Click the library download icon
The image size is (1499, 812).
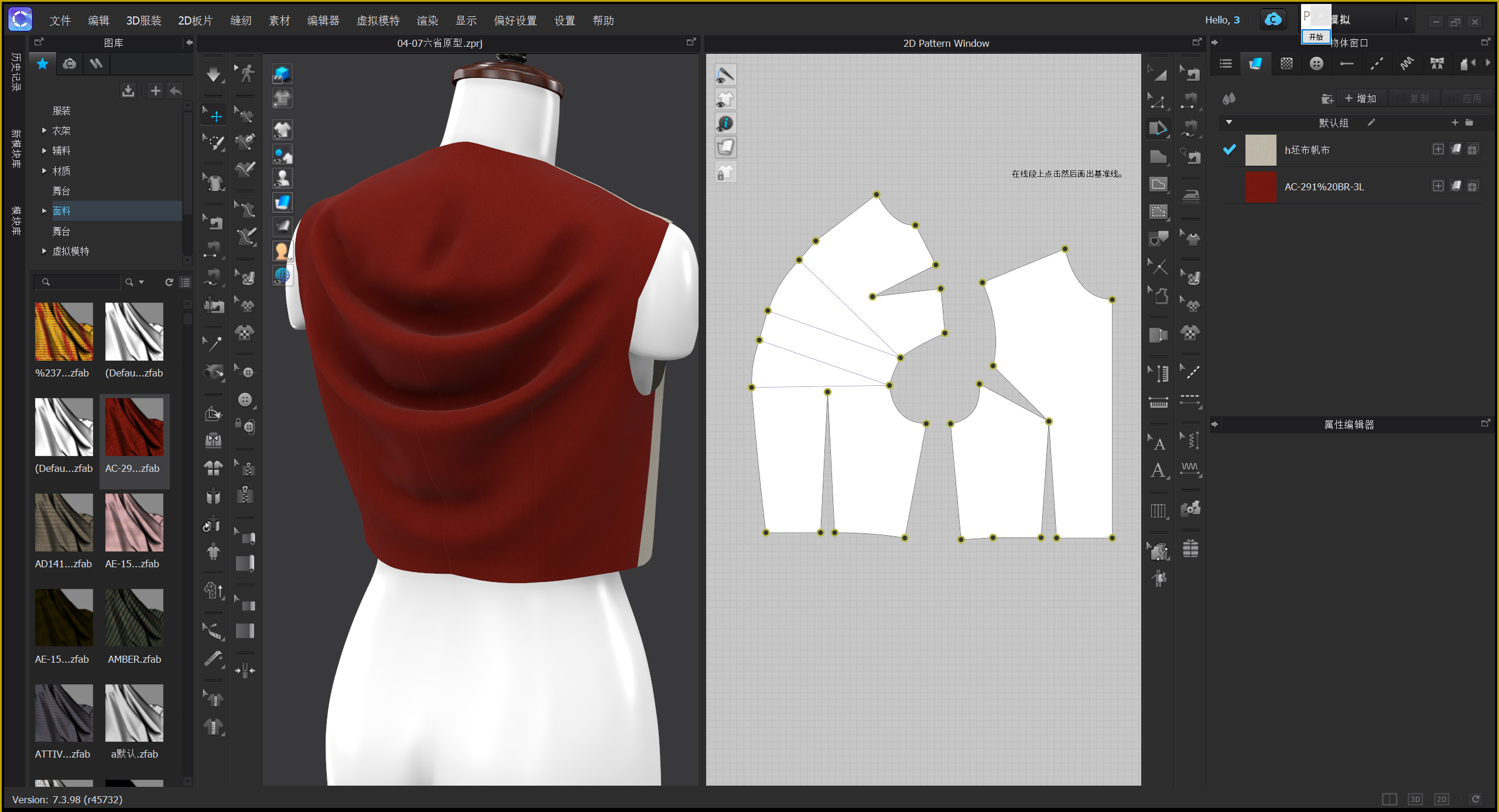click(128, 91)
